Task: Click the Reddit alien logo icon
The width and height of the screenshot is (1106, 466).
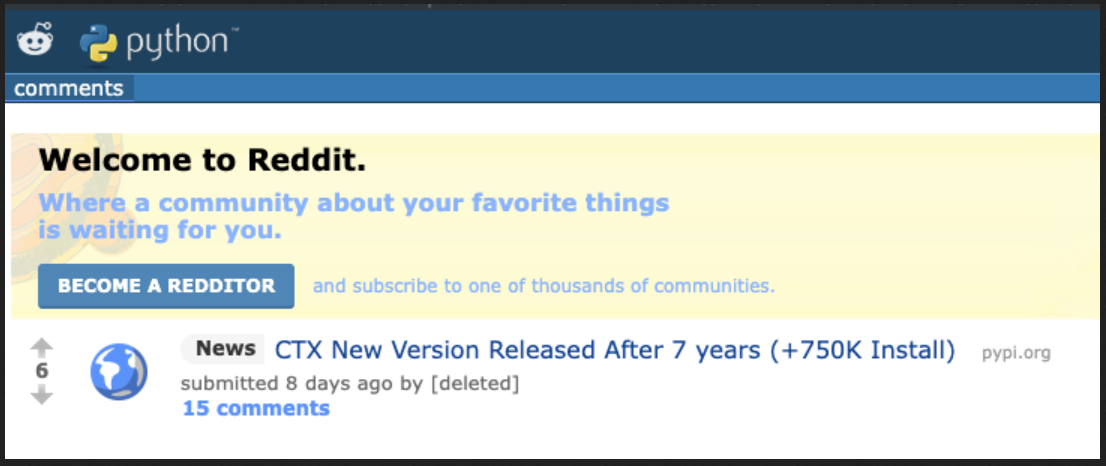Action: point(35,40)
